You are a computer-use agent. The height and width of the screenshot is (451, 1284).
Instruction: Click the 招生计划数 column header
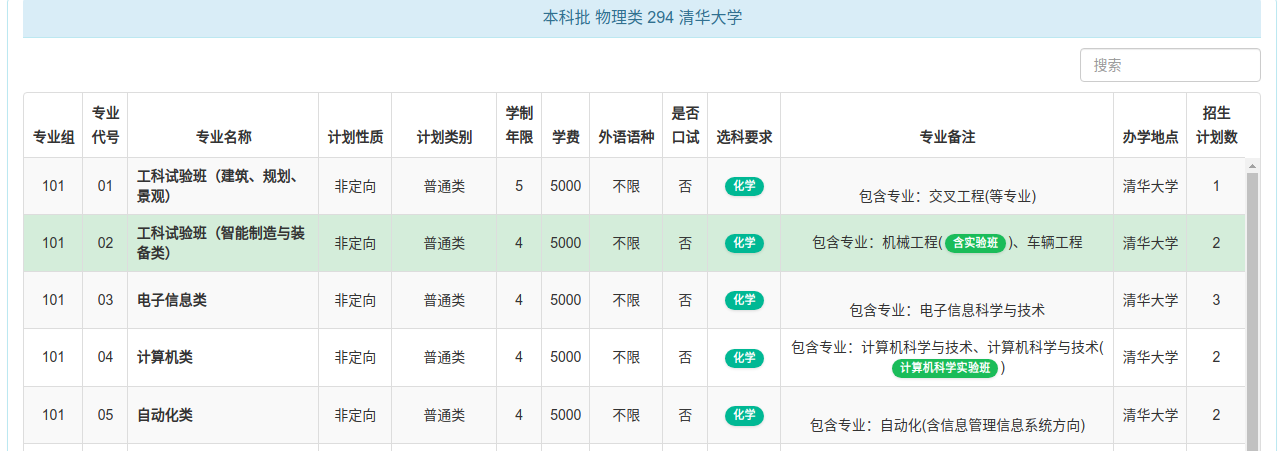coord(1217,125)
